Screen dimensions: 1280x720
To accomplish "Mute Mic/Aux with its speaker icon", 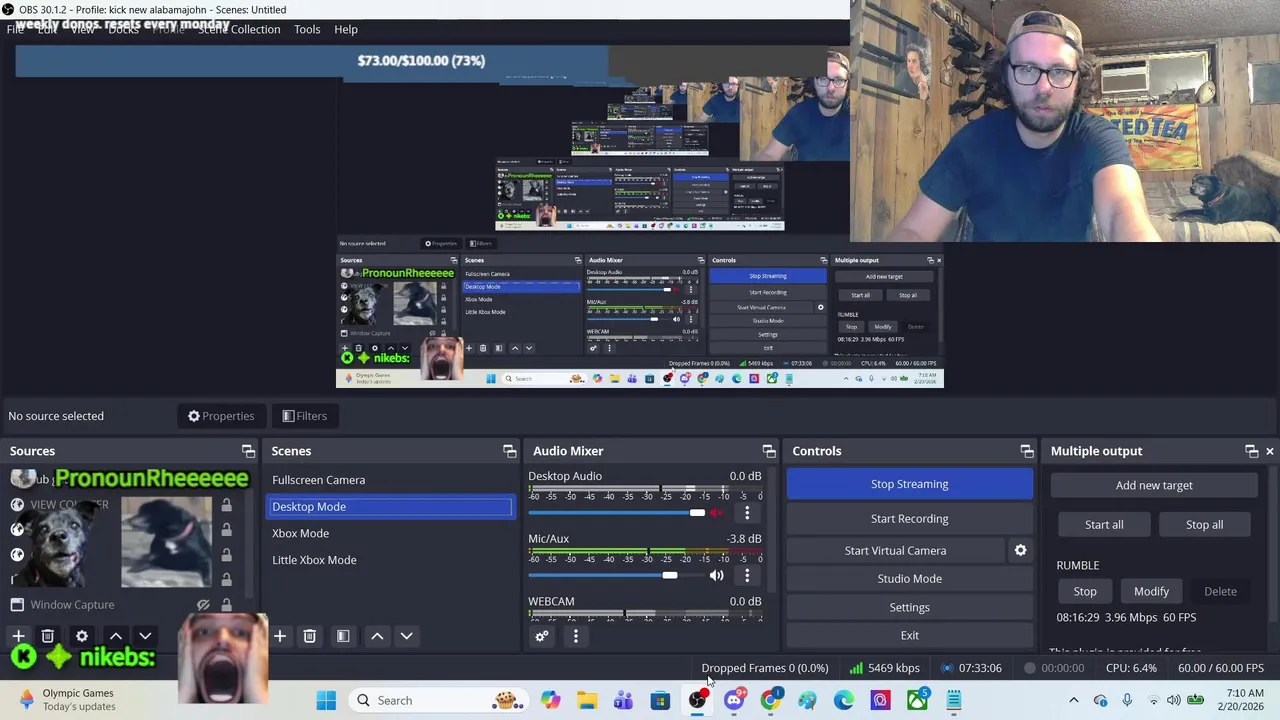I will tap(716, 575).
